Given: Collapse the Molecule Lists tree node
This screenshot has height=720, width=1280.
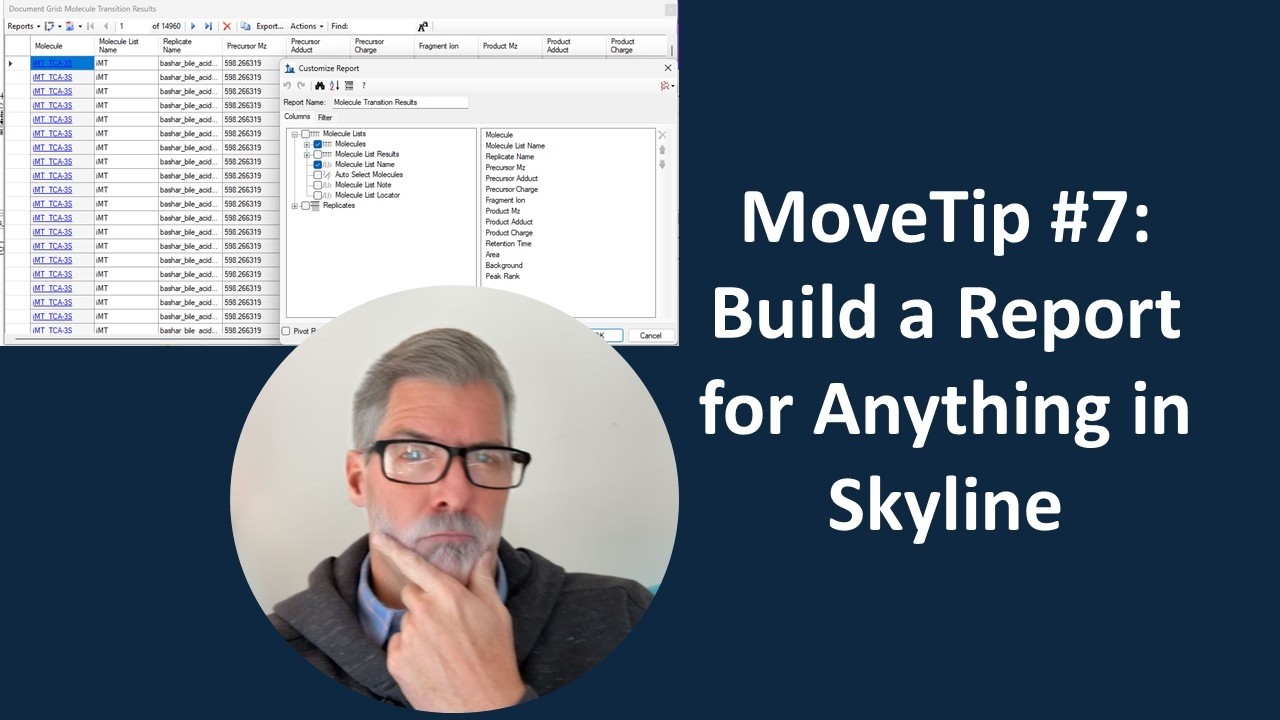Looking at the screenshot, I should click(295, 134).
